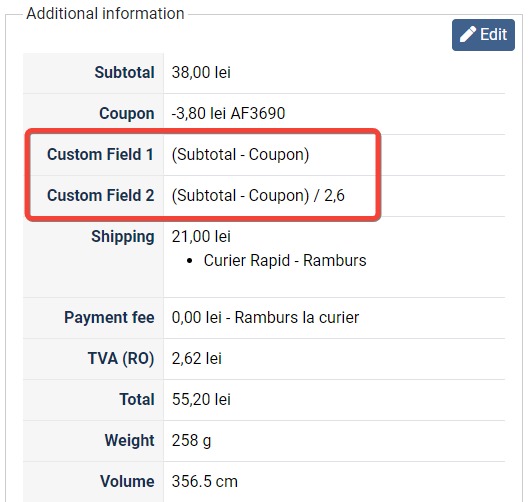The width and height of the screenshot is (531, 502).
Task: Click the Payment fee label
Action: coord(109,318)
